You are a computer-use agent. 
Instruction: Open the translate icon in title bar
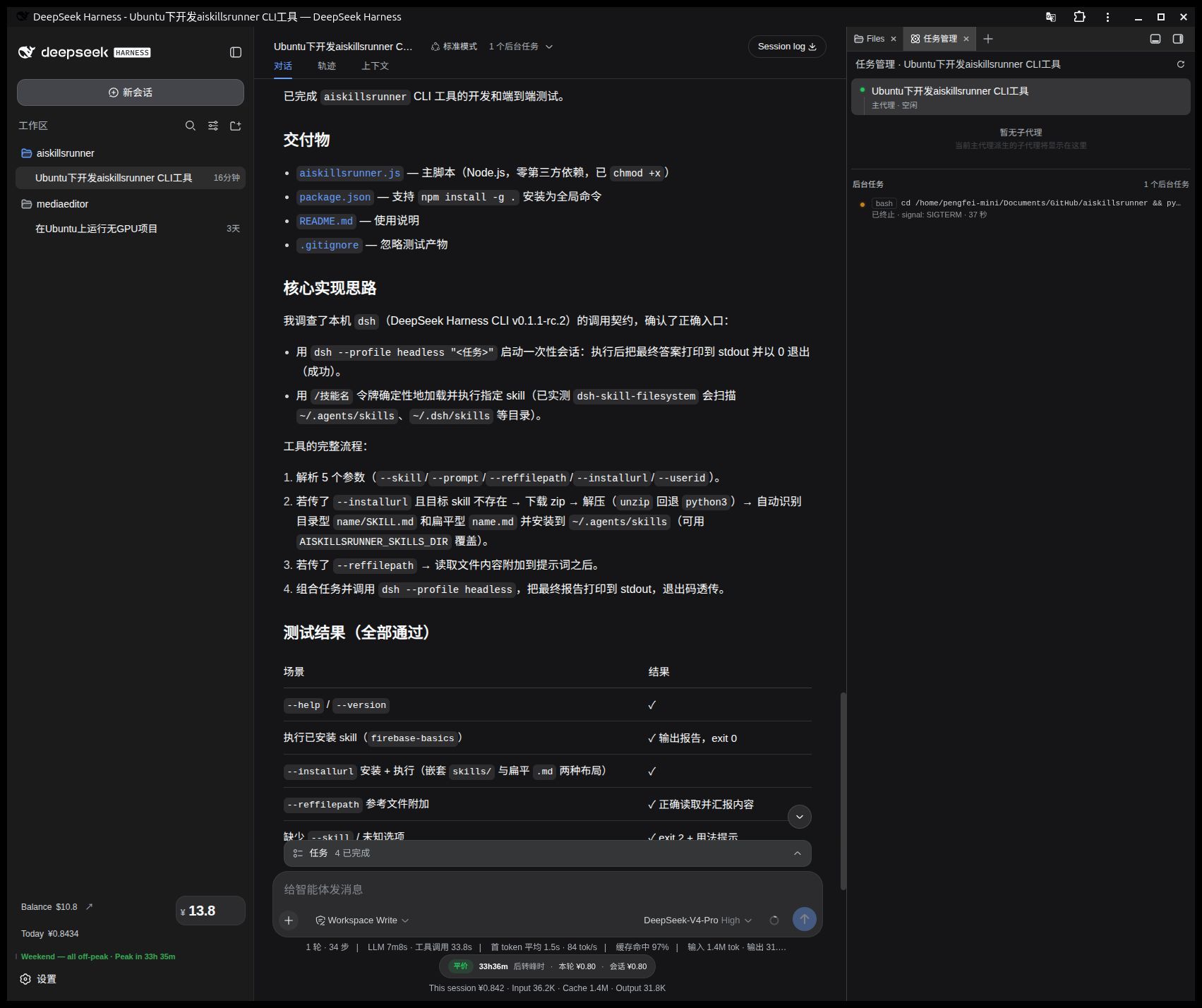[x=1051, y=17]
